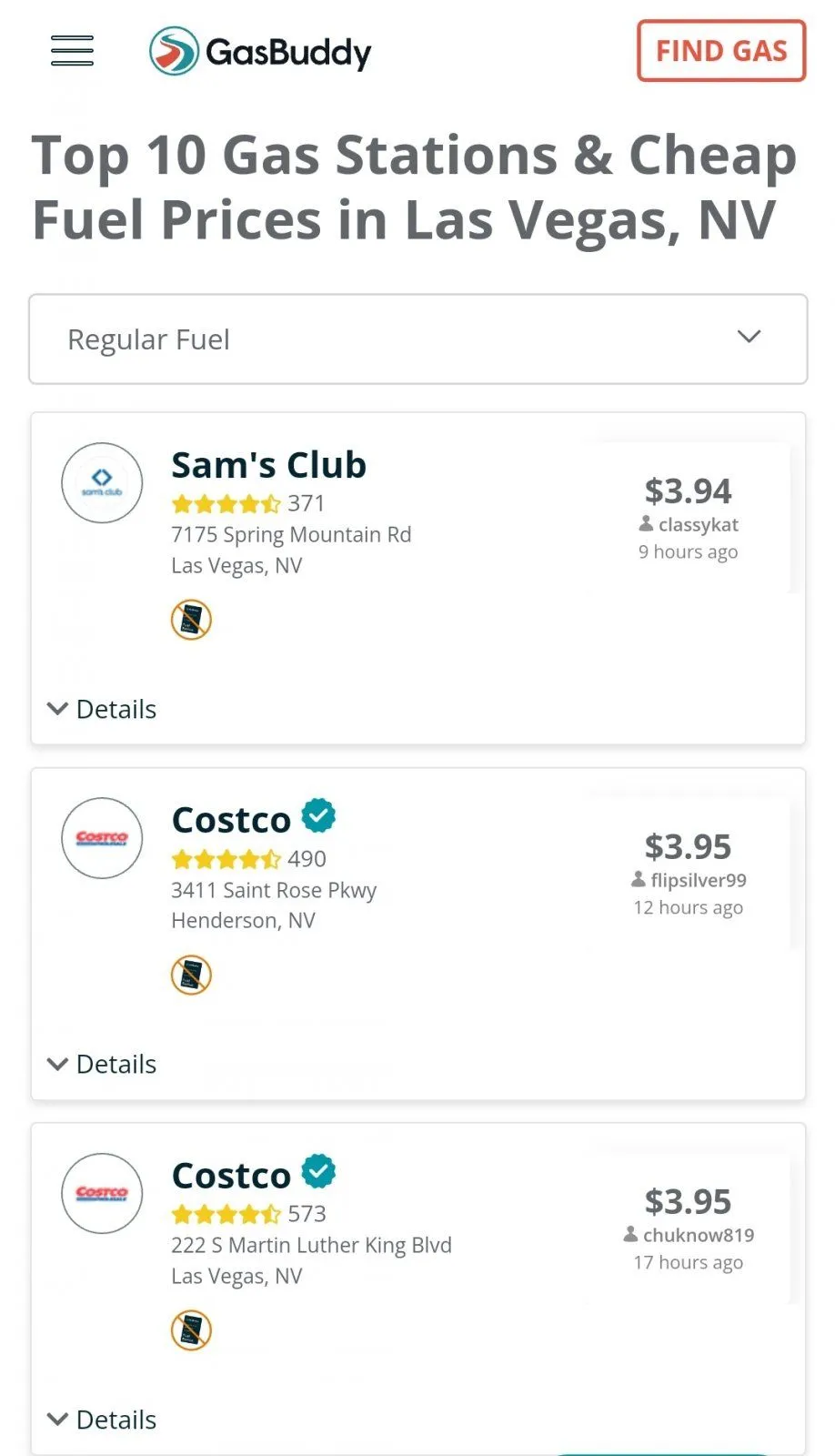This screenshot has width=835, height=1456.
Task: Expand Details for Martin Luther King Costco
Action: pyautogui.click(x=102, y=1420)
